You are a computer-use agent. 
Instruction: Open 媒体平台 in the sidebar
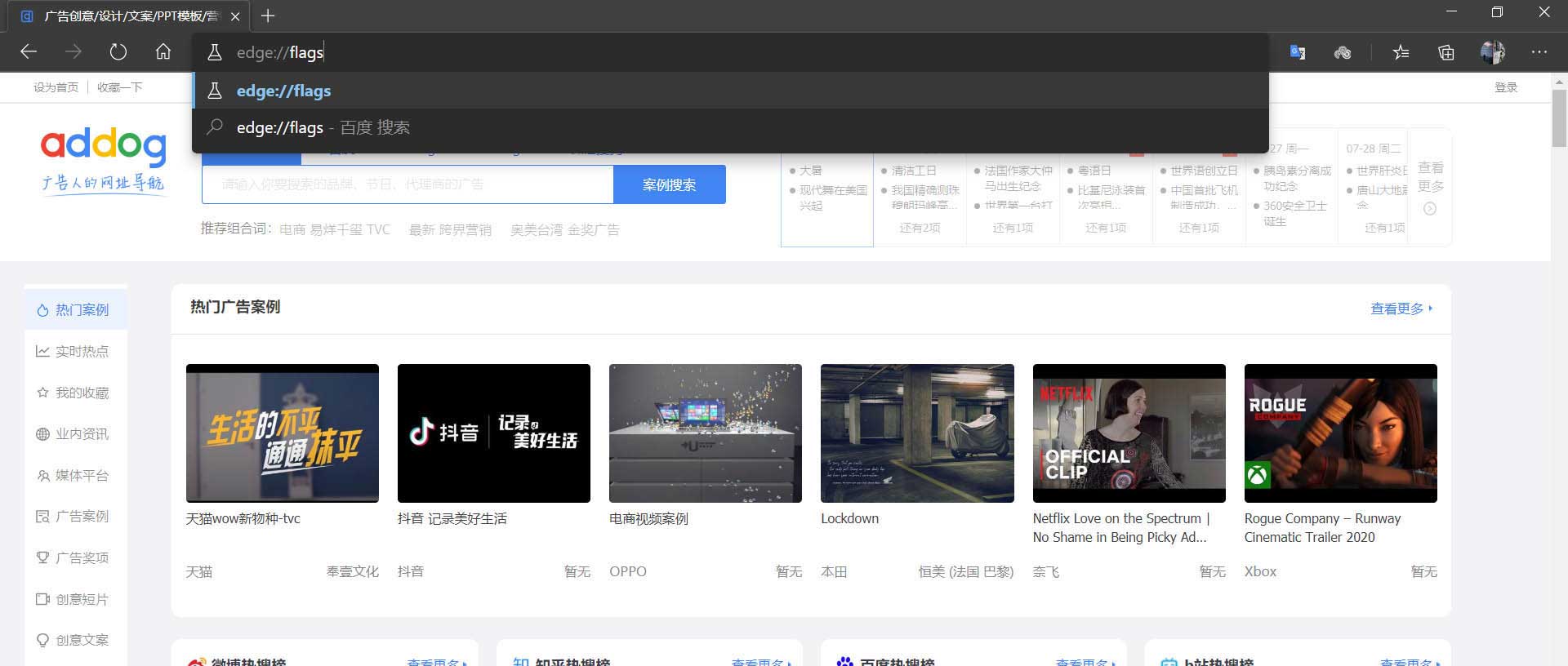[75, 475]
